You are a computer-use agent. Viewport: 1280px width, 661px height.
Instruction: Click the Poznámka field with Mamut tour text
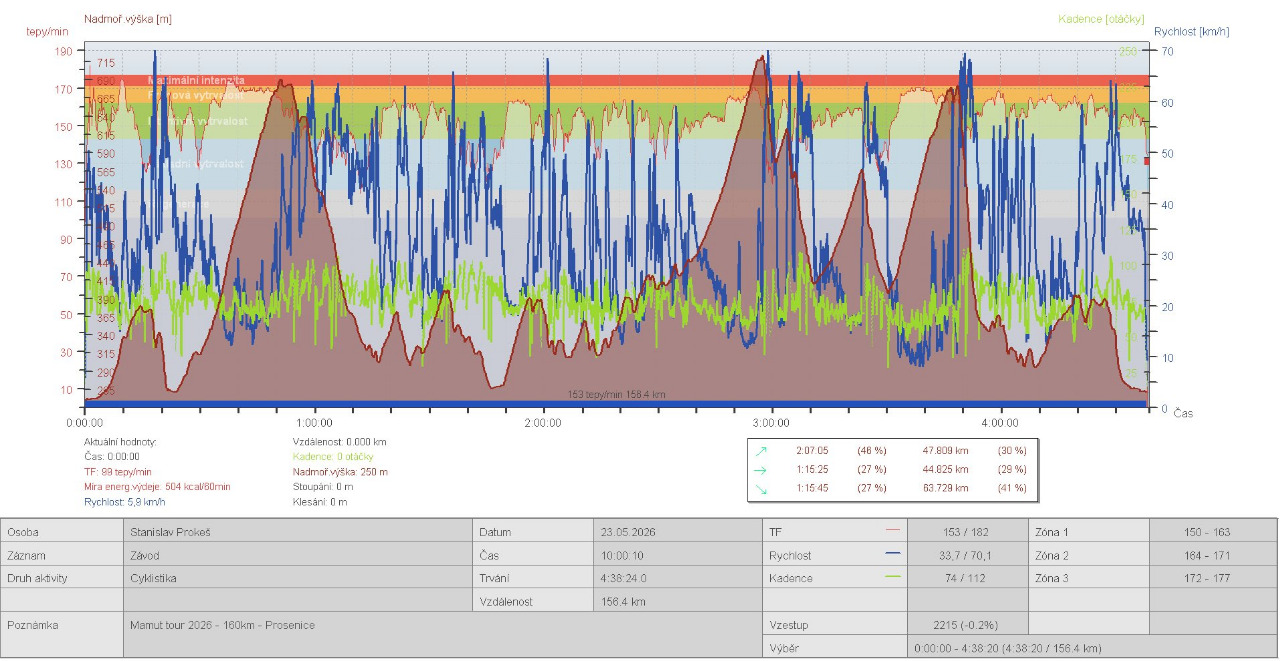pos(442,635)
